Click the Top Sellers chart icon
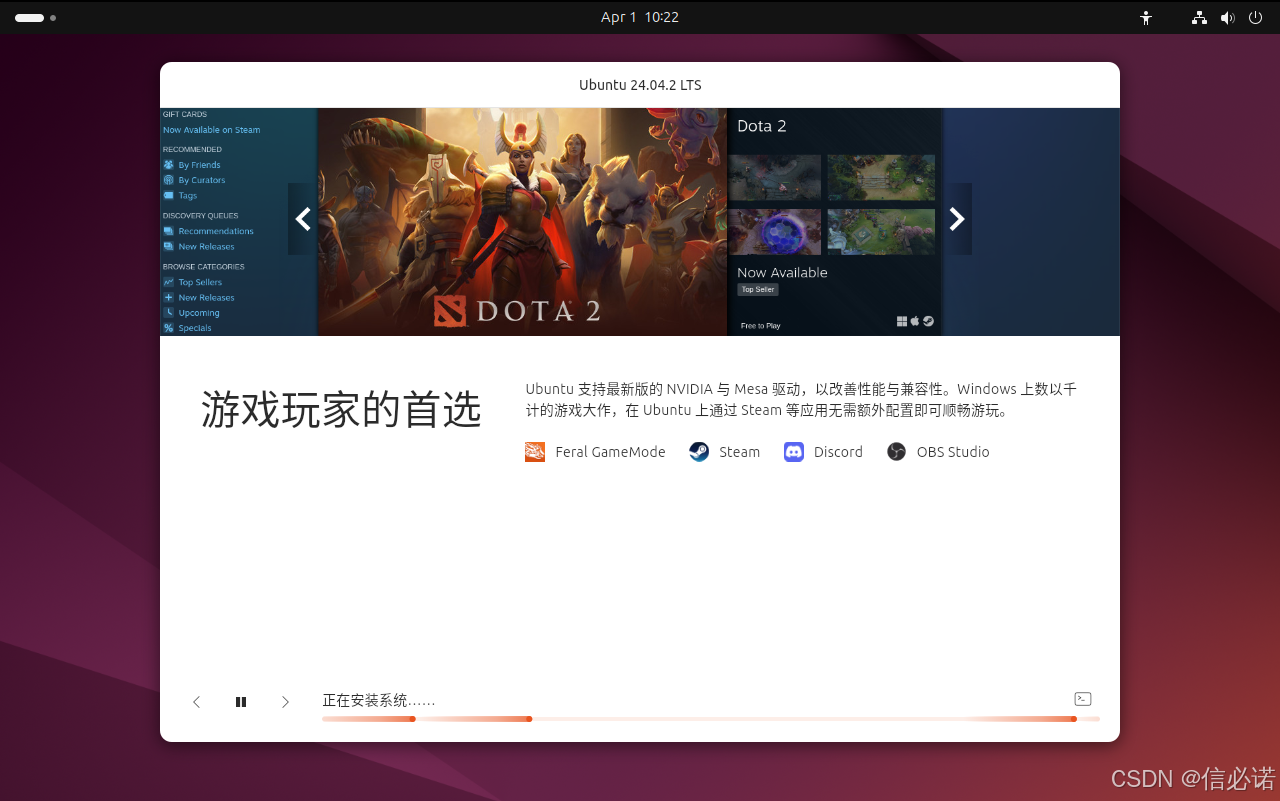The height and width of the screenshot is (801, 1280). (x=170, y=282)
